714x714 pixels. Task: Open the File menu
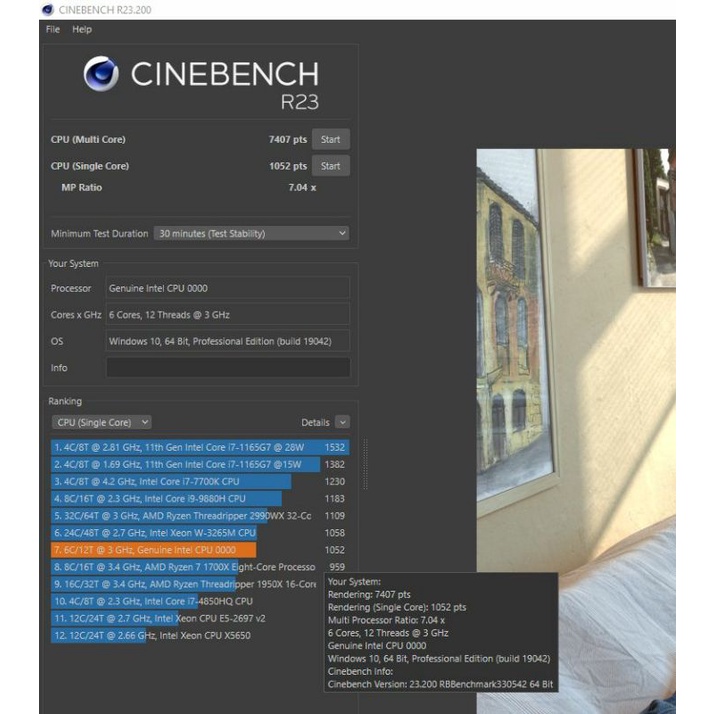pos(53,29)
